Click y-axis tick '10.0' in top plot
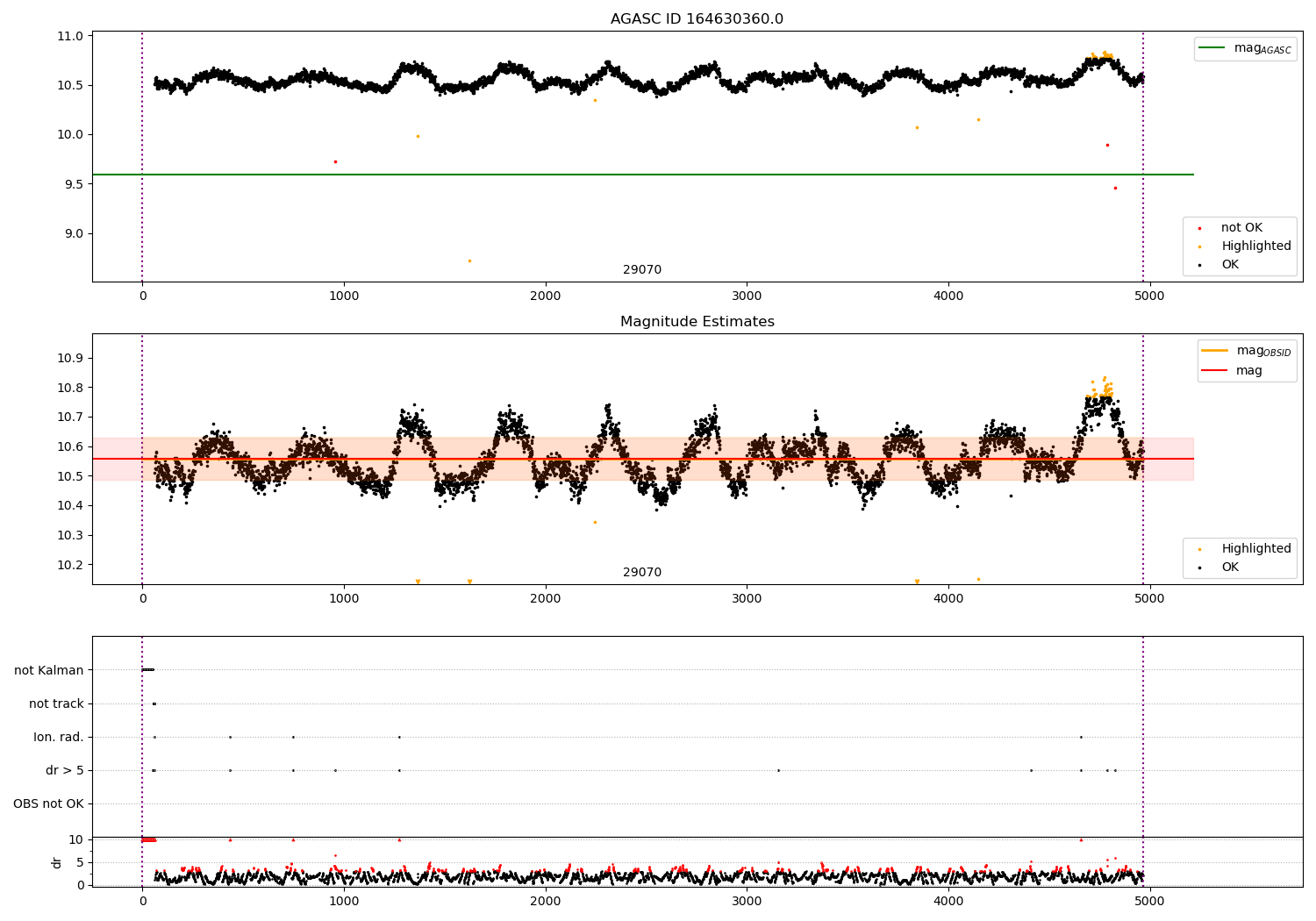The height and width of the screenshot is (921, 1316). pyautogui.click(x=70, y=135)
